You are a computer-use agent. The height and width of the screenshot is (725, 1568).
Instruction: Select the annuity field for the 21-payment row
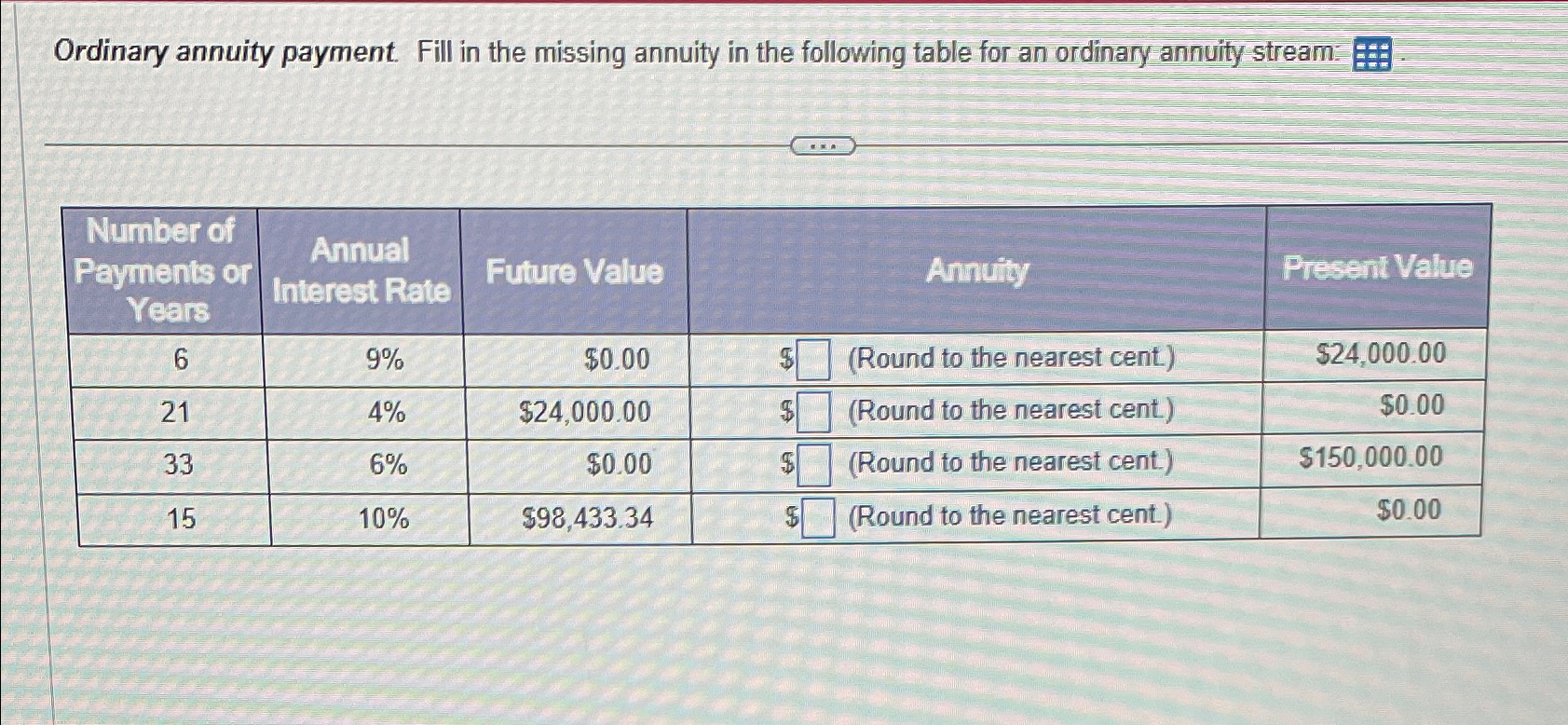pyautogui.click(x=815, y=411)
